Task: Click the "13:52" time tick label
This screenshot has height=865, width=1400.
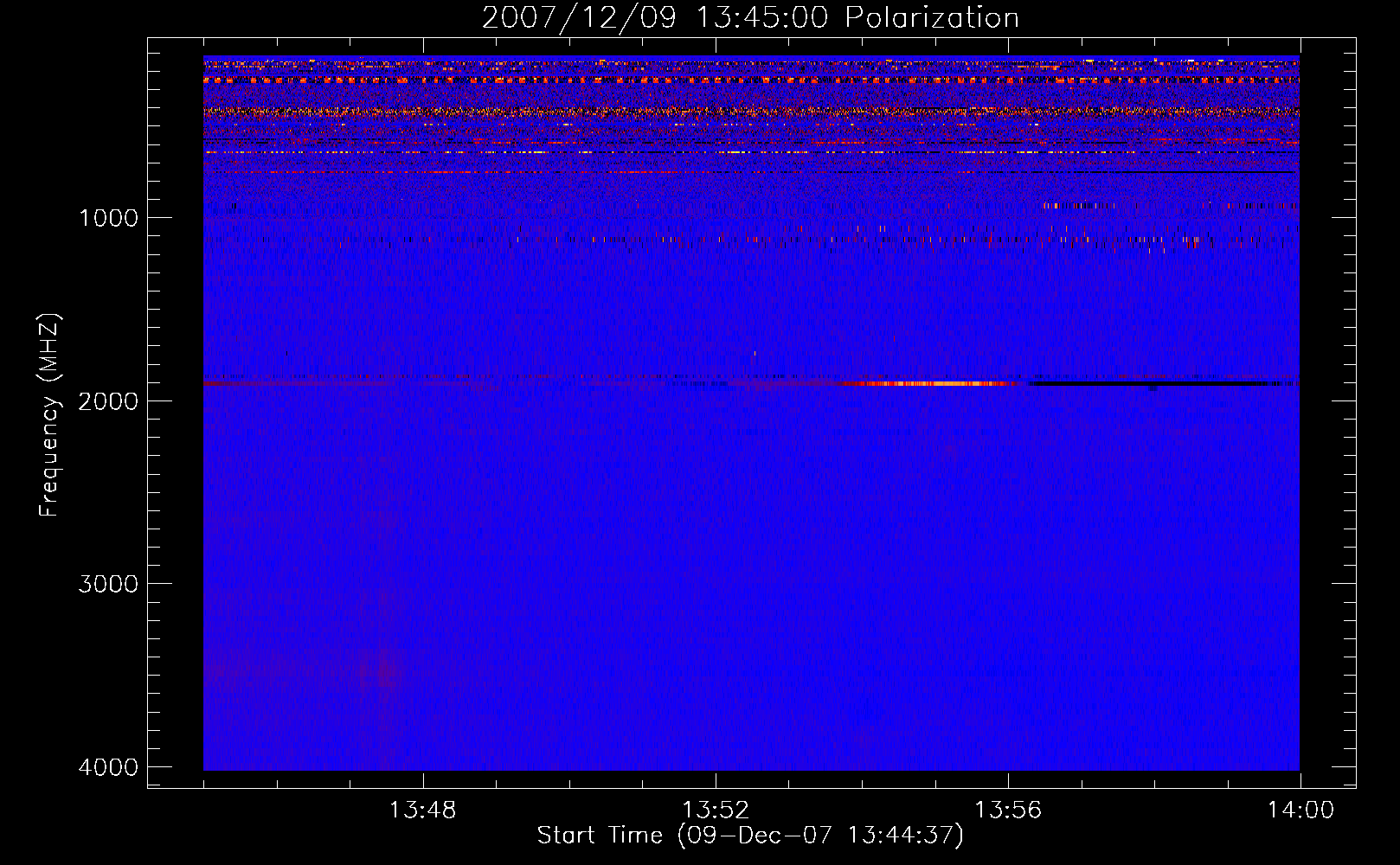Action: click(x=715, y=811)
